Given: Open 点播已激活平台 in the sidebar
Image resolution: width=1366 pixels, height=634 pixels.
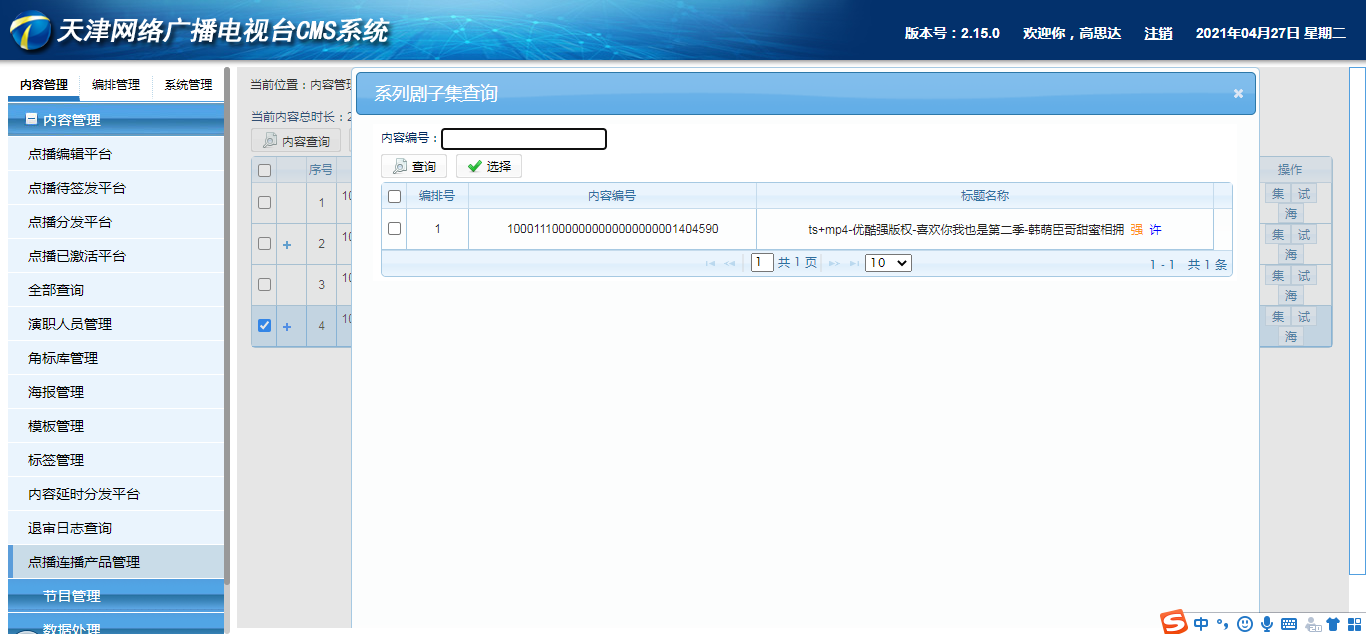Looking at the screenshot, I should 116,256.
